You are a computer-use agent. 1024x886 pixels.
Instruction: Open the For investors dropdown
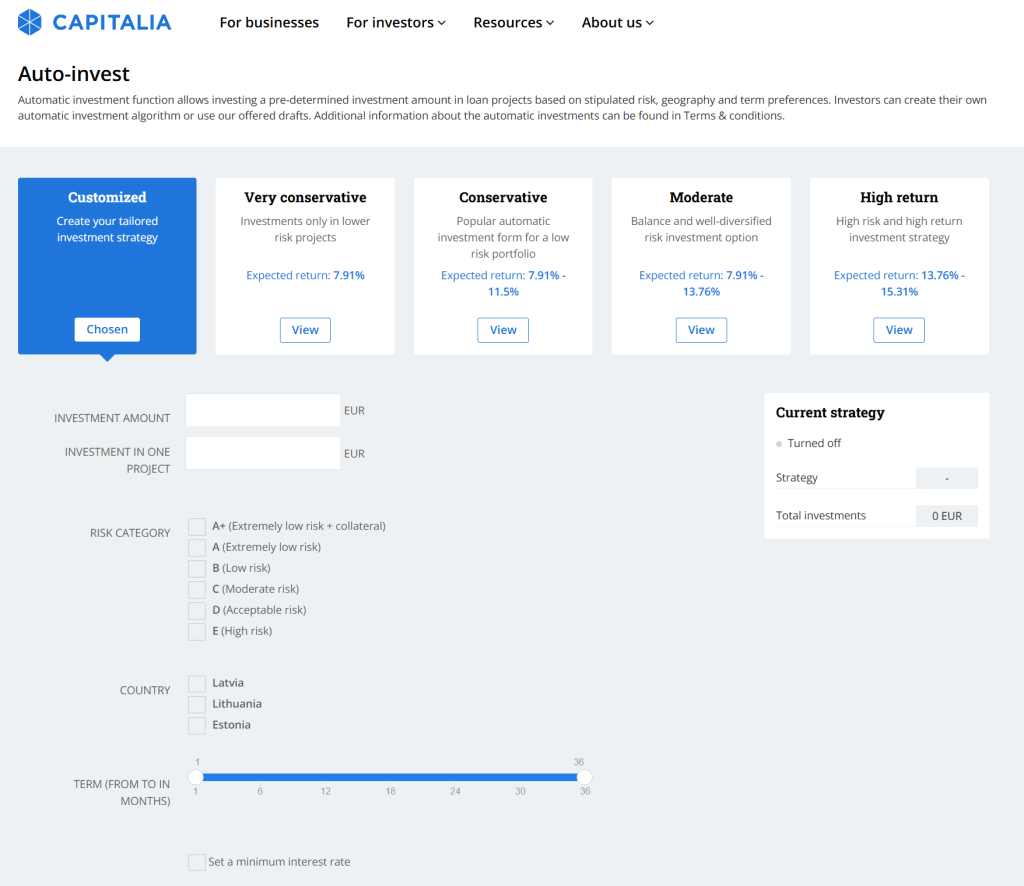(x=396, y=22)
